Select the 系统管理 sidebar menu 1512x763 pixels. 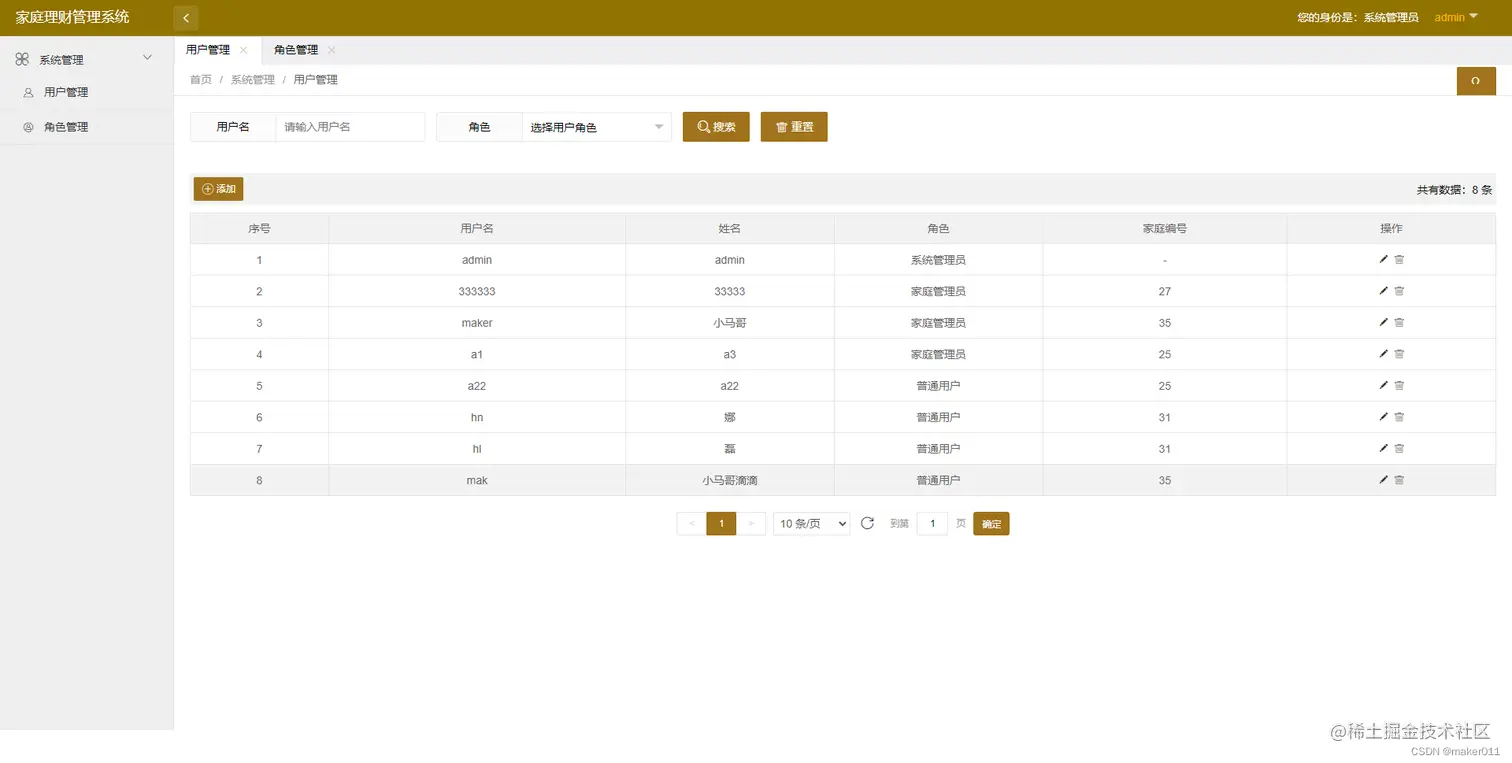tap(61, 60)
